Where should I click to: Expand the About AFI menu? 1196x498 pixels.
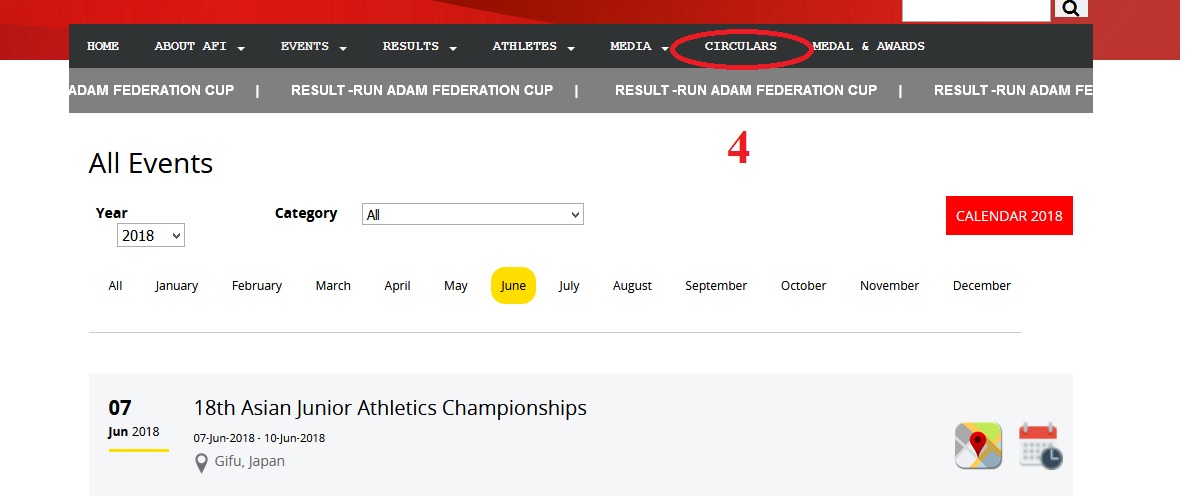pos(199,47)
